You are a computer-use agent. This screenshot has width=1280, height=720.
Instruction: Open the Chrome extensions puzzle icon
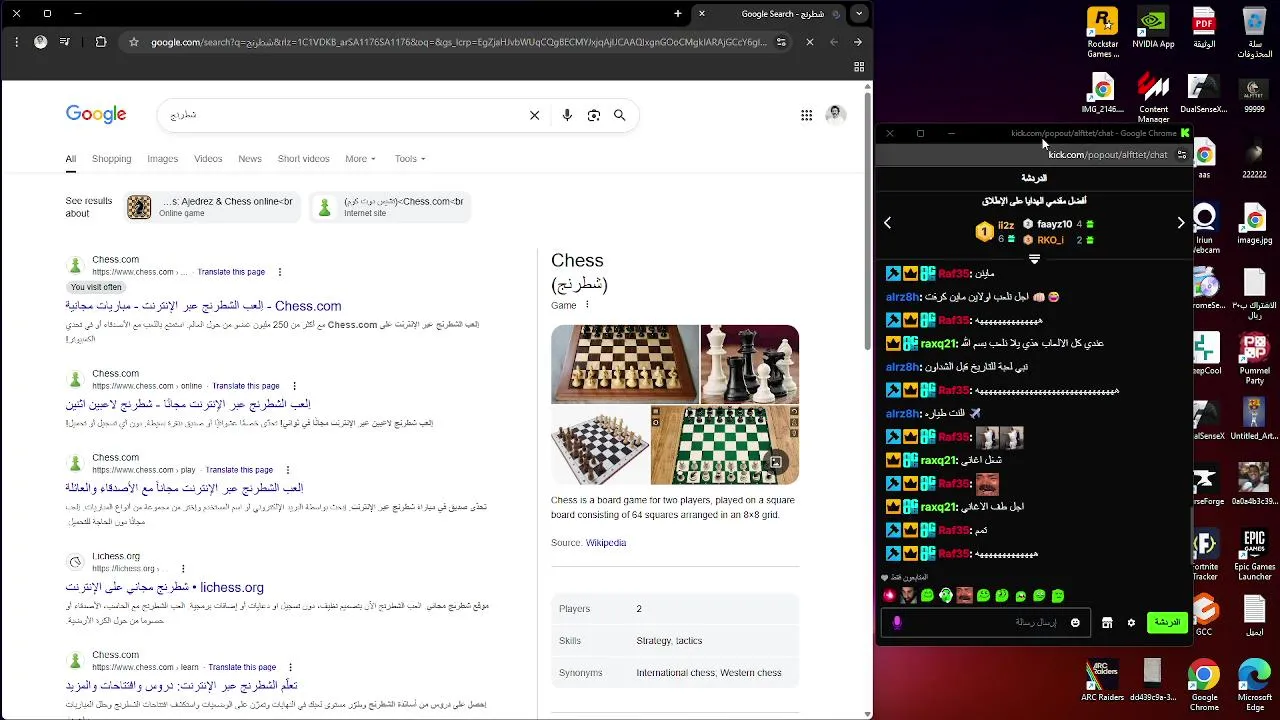(101, 42)
